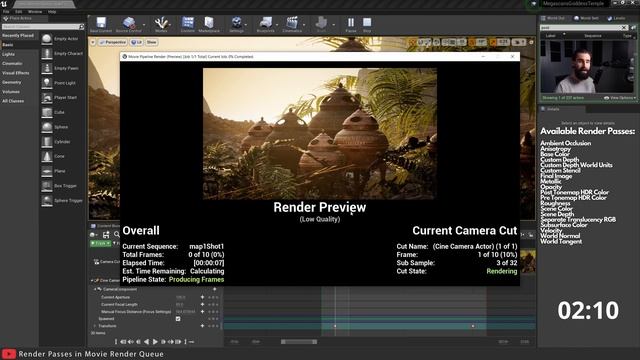Click the Save Current toolbar icon
This screenshot has height=360, width=640.
tap(101, 22)
